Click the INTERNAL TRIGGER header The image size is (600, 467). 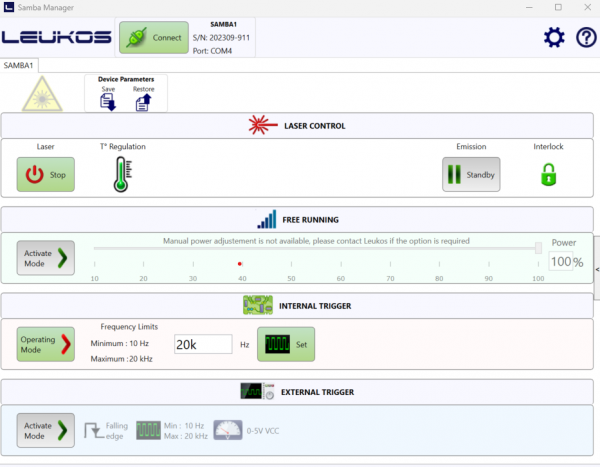pos(315,306)
